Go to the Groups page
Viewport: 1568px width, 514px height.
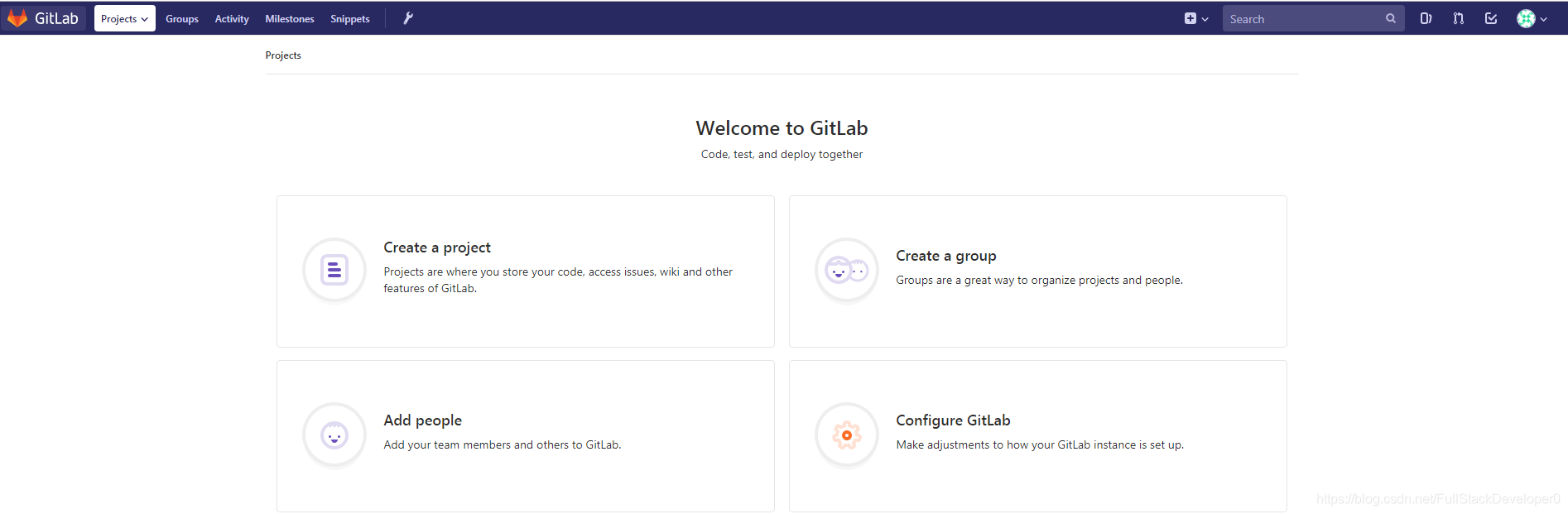[182, 19]
